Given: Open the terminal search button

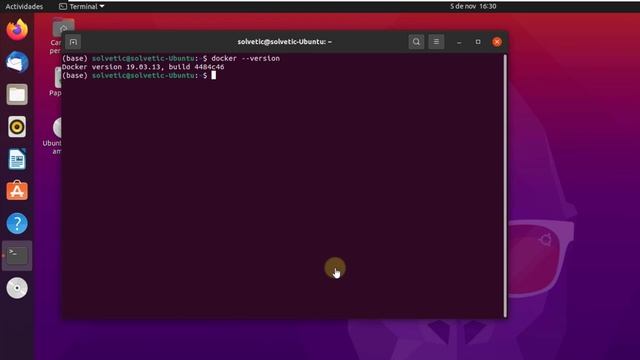Looking at the screenshot, I should coord(416,42).
